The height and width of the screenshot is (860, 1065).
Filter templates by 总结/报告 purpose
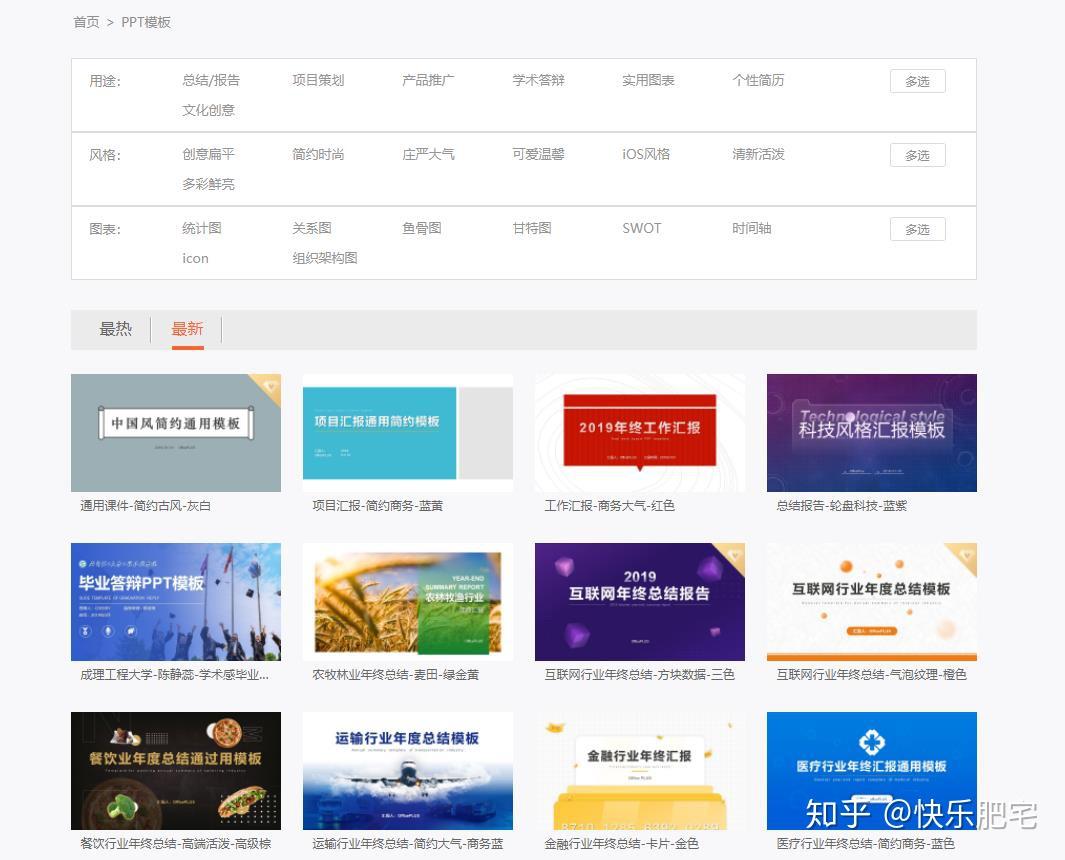click(209, 80)
